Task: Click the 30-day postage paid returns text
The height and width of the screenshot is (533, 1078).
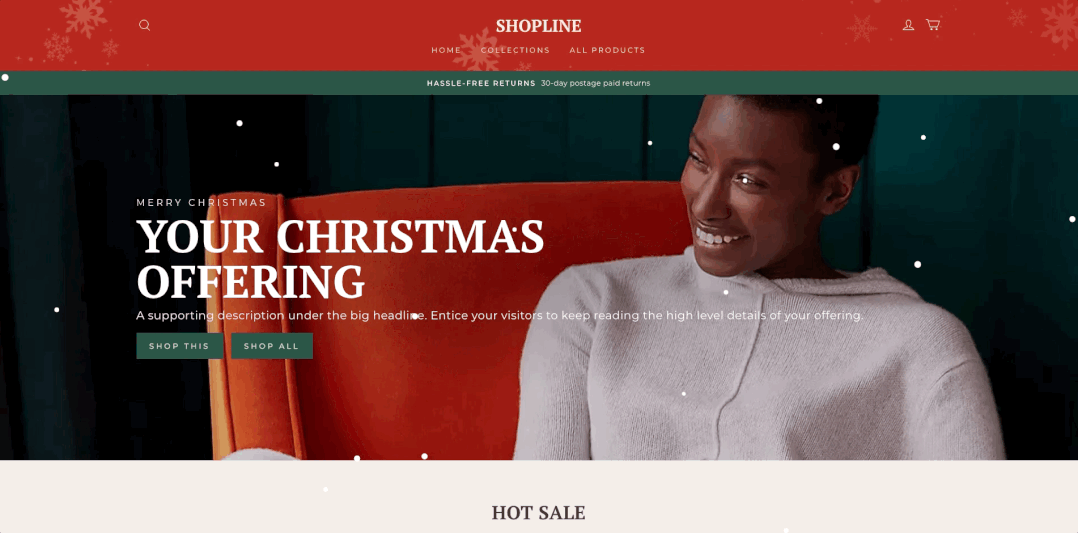Action: pos(595,83)
